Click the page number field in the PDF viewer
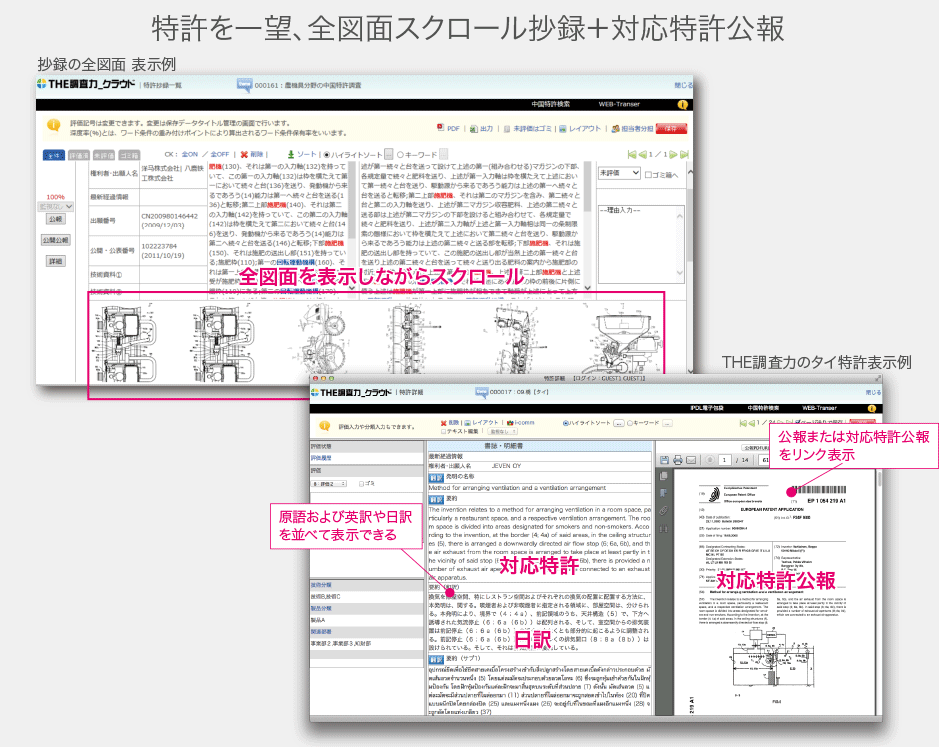This screenshot has width=940, height=754. click(x=724, y=460)
